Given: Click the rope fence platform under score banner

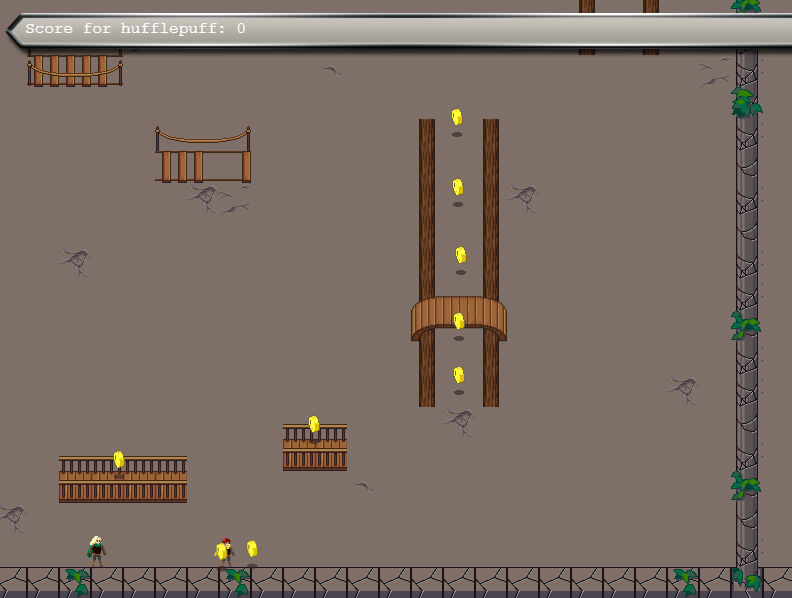Looking at the screenshot, I should point(75,68).
